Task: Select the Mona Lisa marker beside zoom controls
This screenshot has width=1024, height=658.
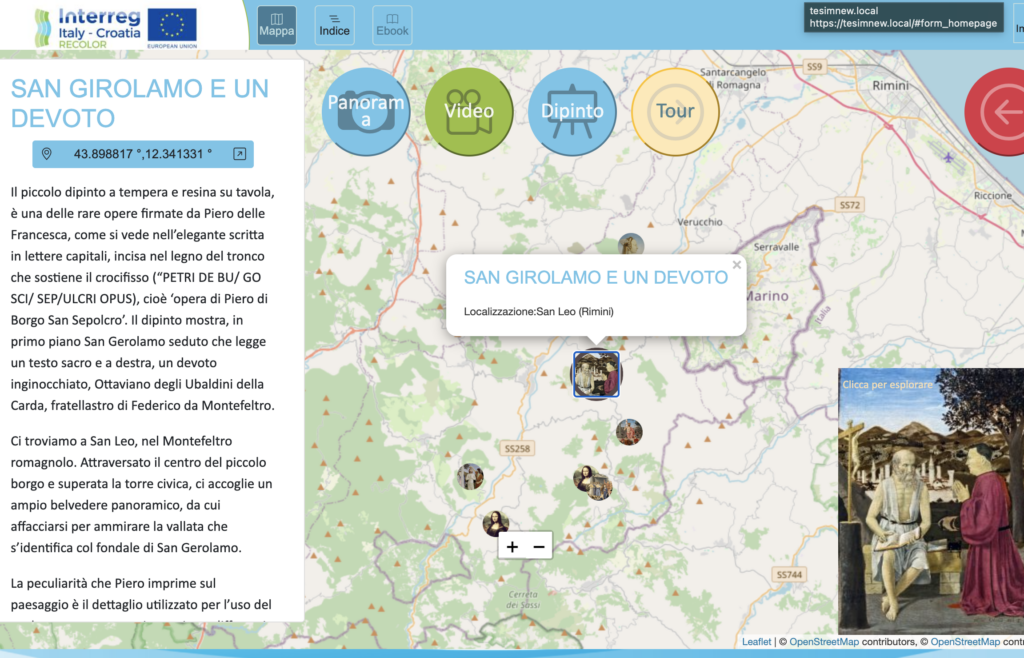Action: coord(495,524)
